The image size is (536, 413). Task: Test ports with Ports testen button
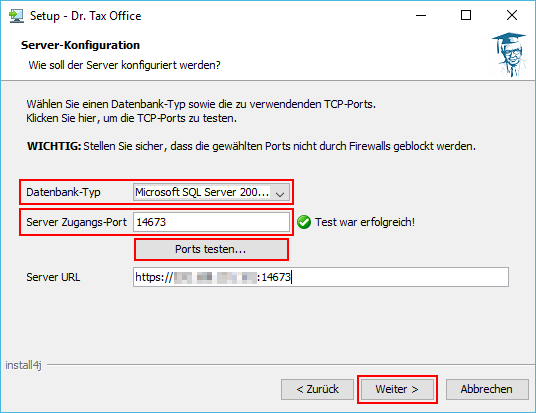(211, 249)
